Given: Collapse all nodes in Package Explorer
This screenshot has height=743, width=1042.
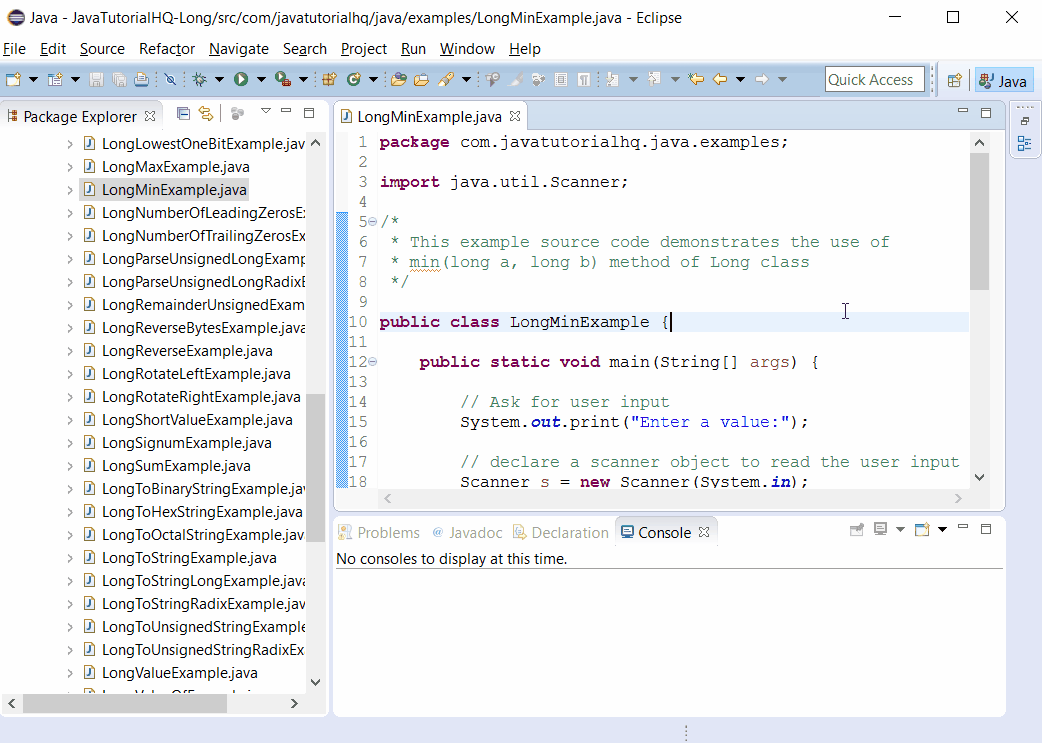Looking at the screenshot, I should point(184,115).
